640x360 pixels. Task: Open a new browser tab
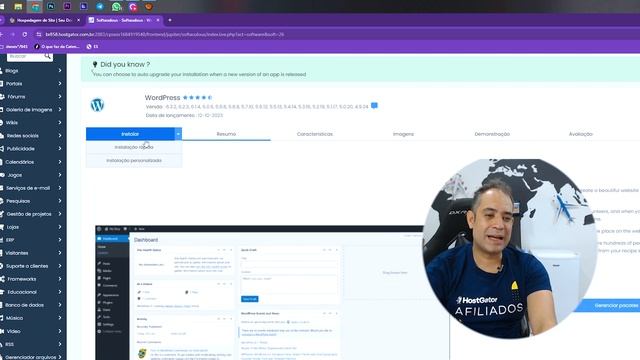coord(170,20)
